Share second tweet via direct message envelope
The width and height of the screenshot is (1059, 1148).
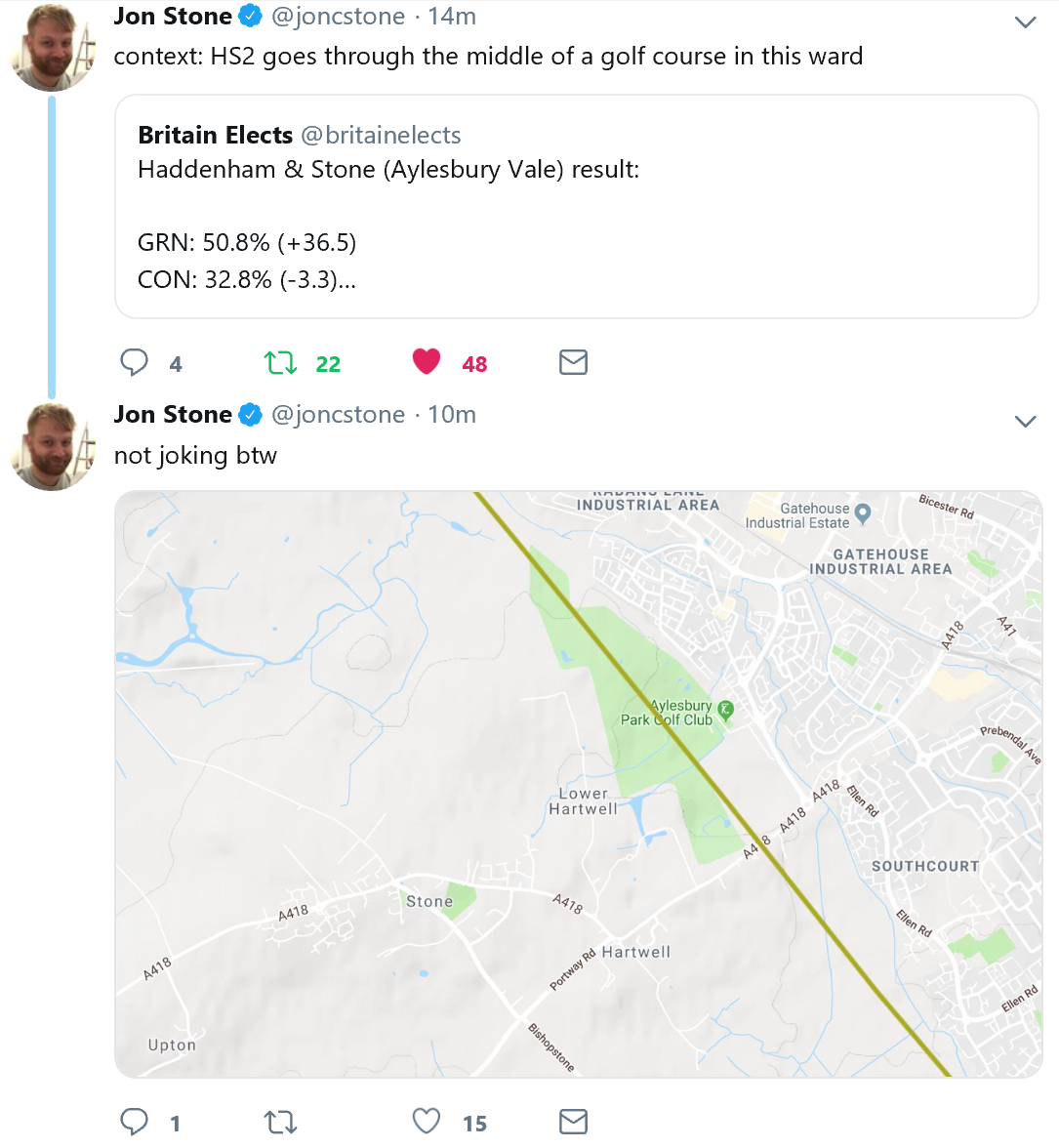(x=573, y=1122)
